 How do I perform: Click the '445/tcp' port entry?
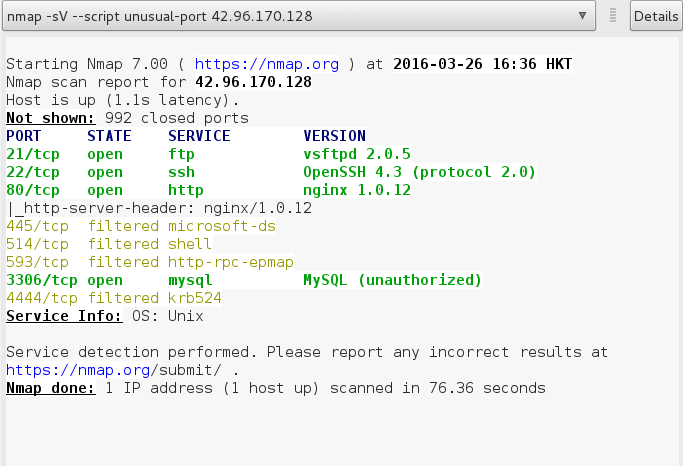click(37, 226)
